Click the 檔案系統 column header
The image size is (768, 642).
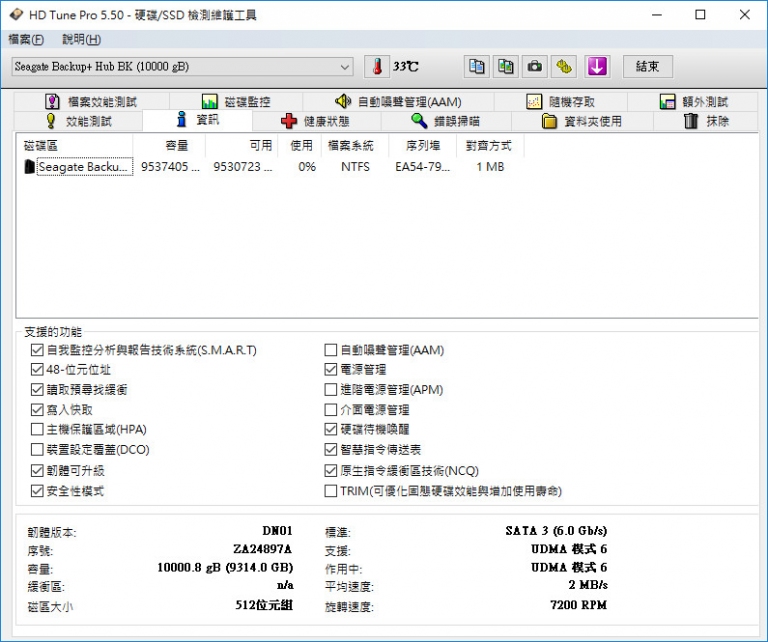tap(355, 145)
